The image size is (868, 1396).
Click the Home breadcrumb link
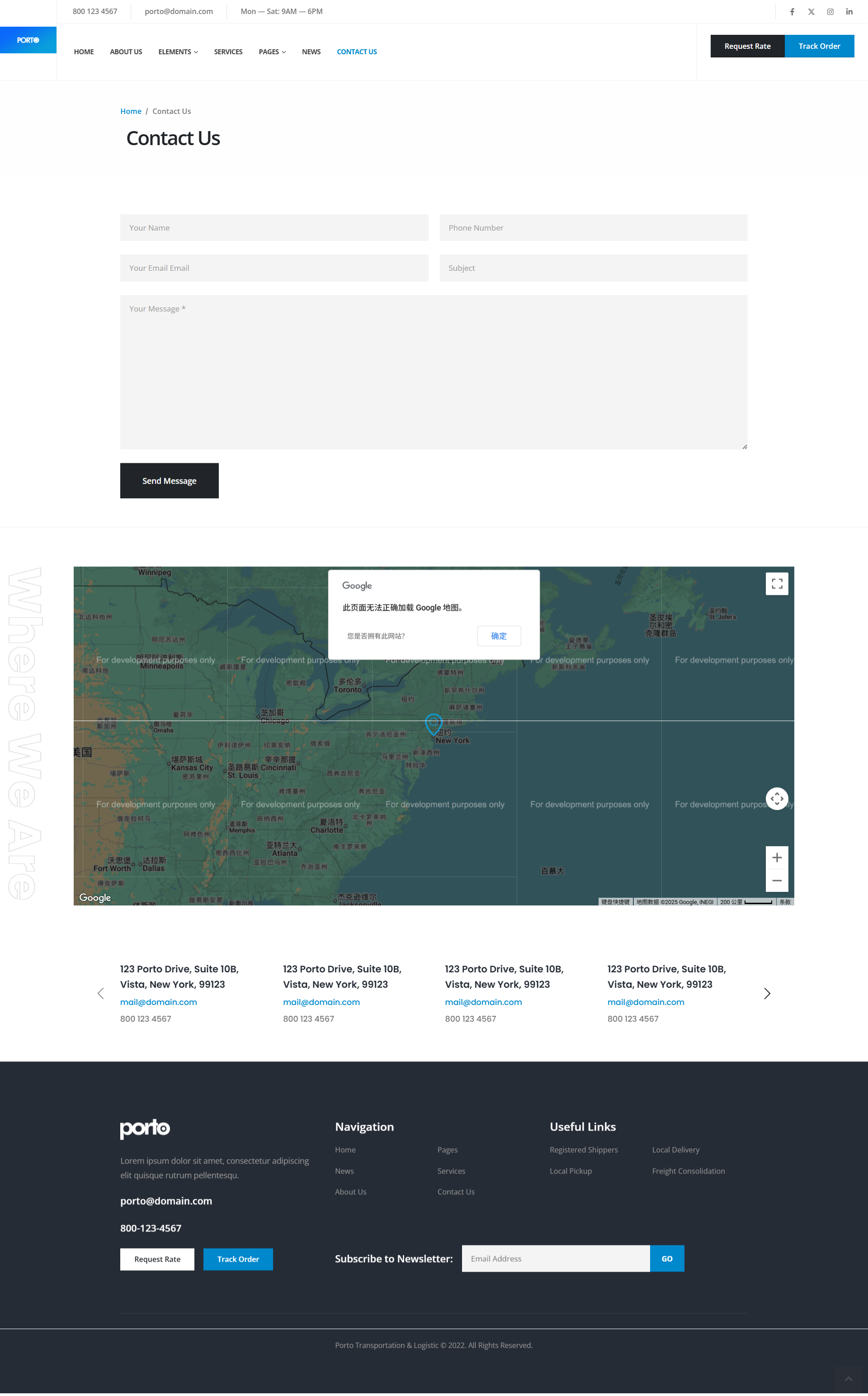click(130, 111)
